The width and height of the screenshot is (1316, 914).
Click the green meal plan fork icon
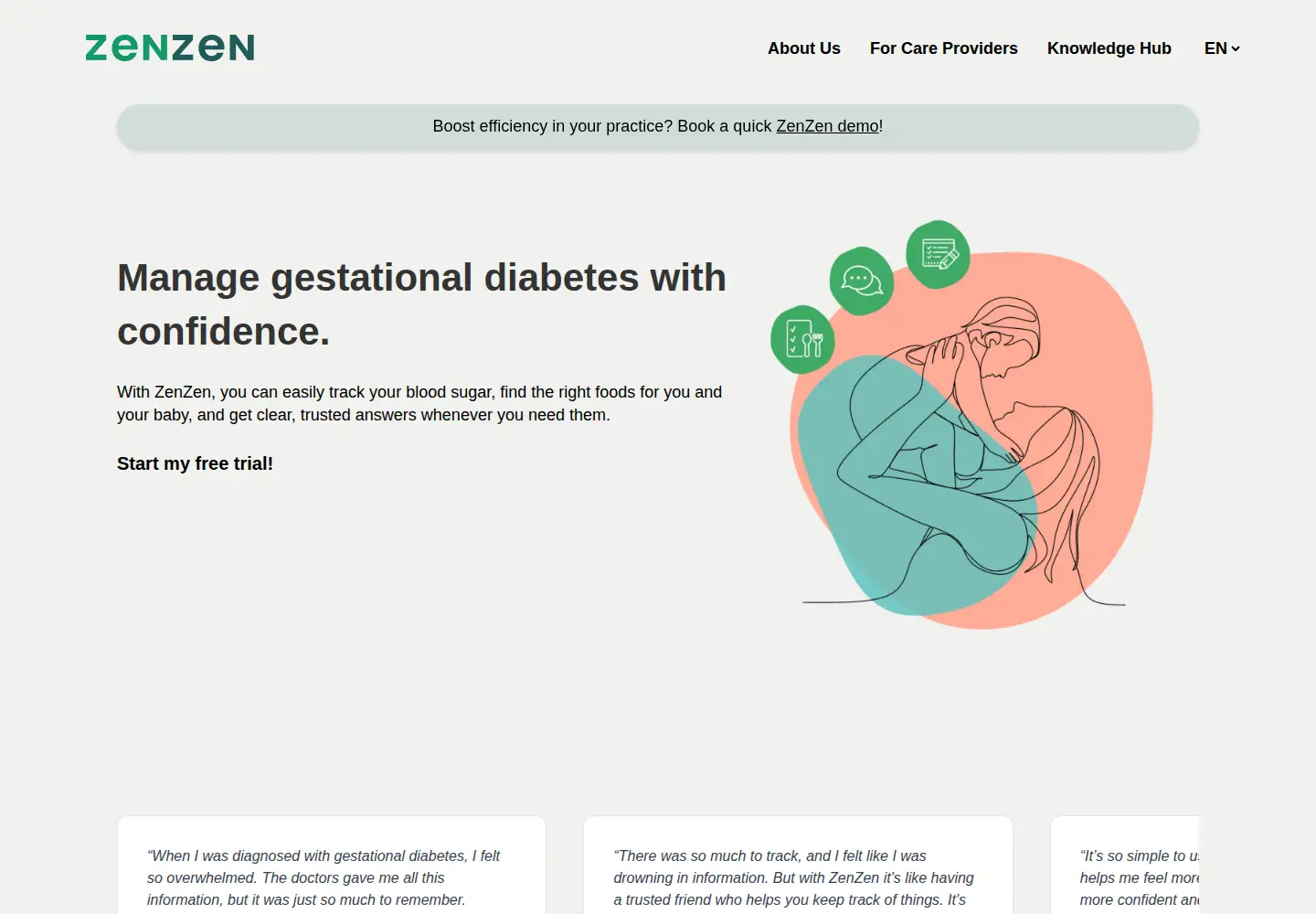[x=803, y=339]
